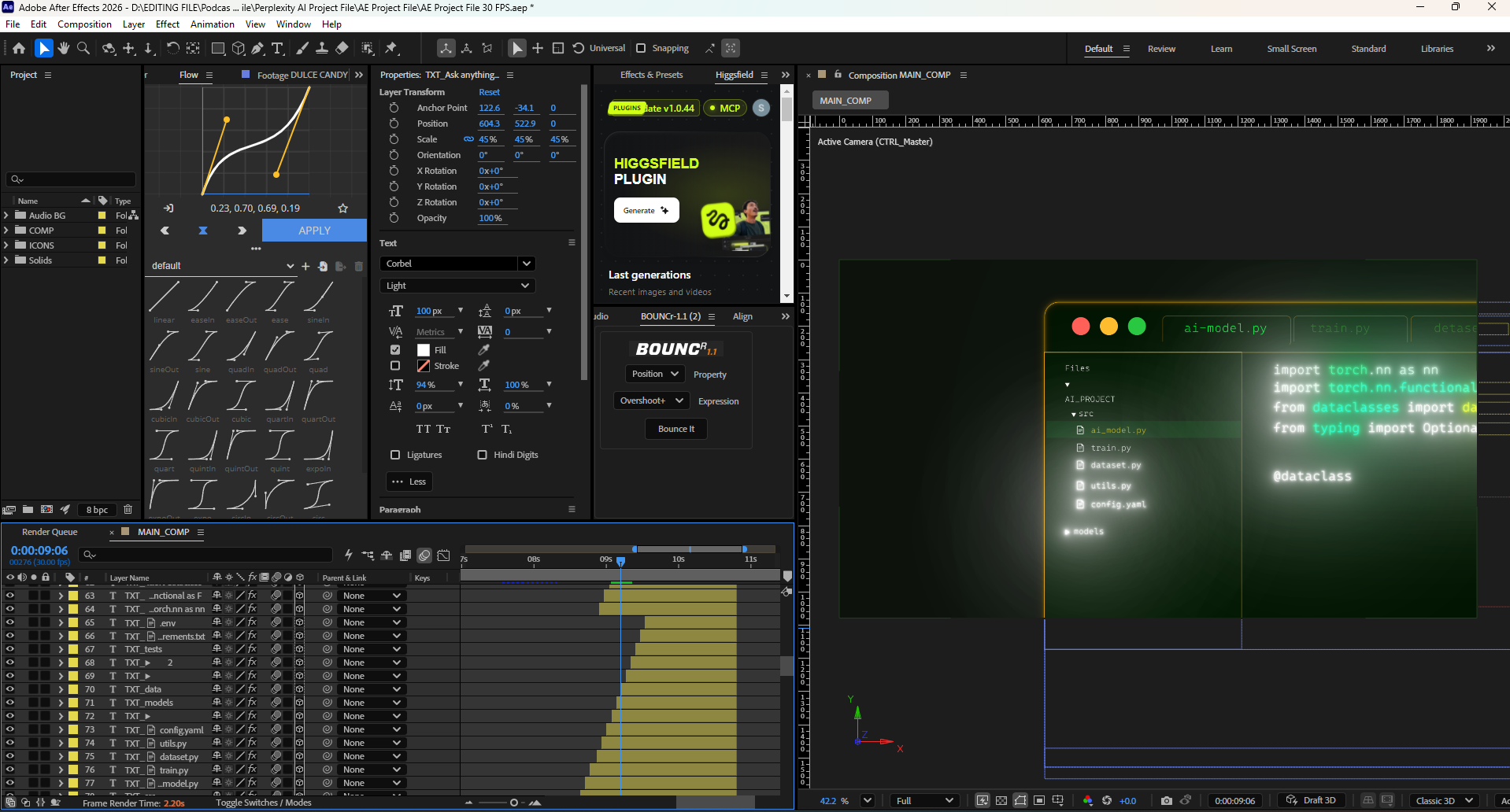This screenshot has height=812, width=1510.
Task: Open the composition mini-flowchart icon
Action: coord(368,555)
